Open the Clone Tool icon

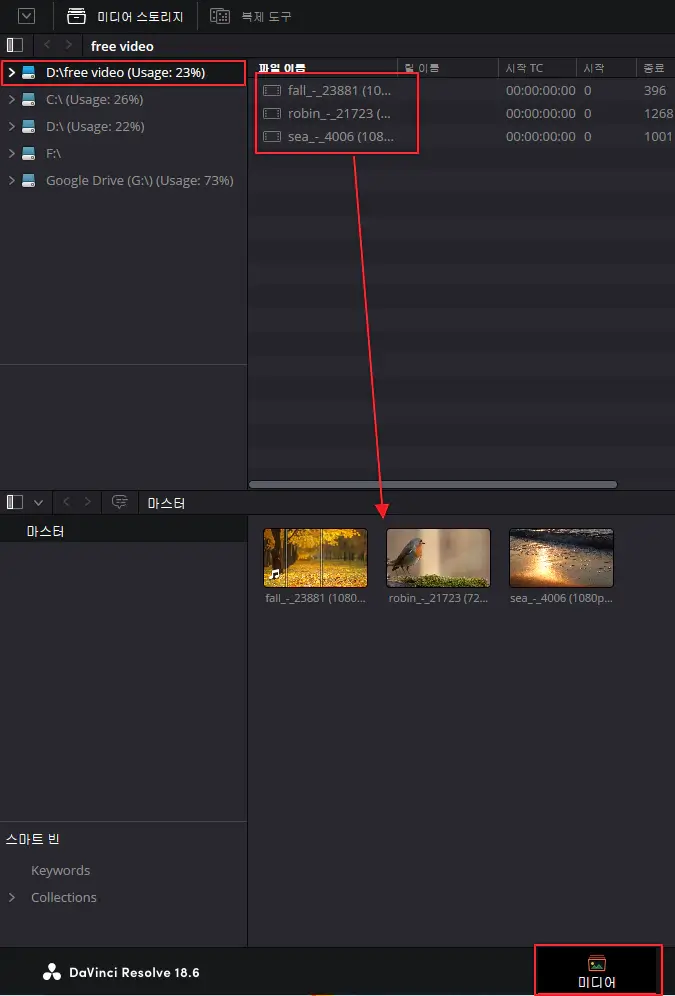click(x=220, y=17)
